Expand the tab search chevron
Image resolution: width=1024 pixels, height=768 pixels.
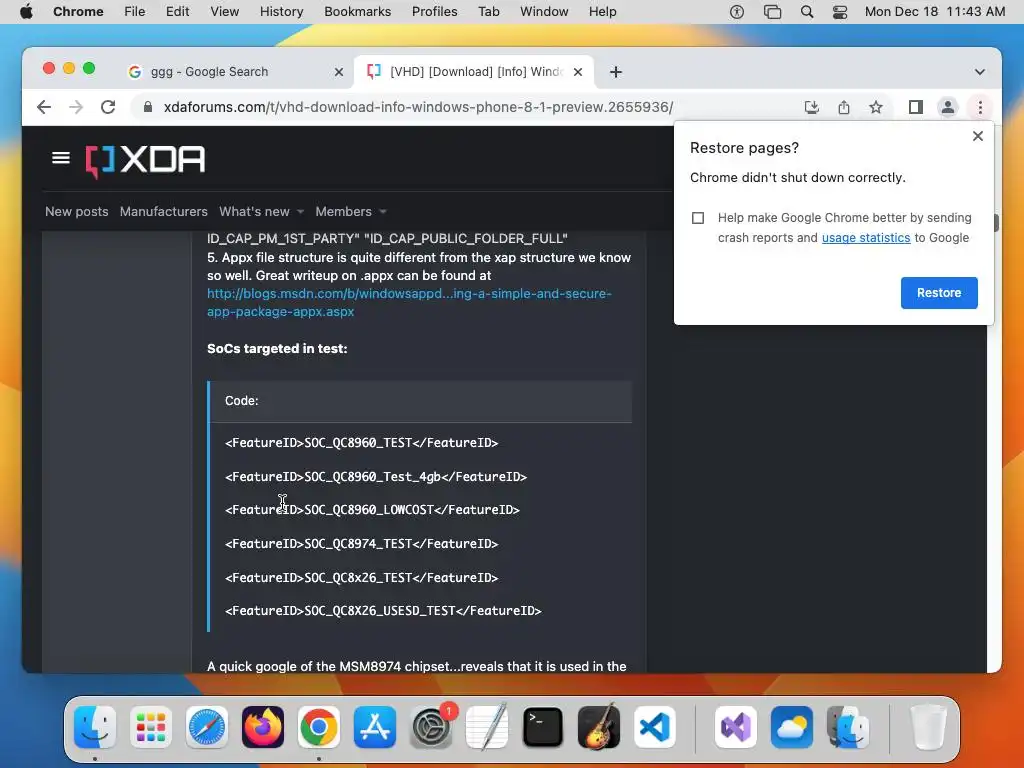click(980, 72)
